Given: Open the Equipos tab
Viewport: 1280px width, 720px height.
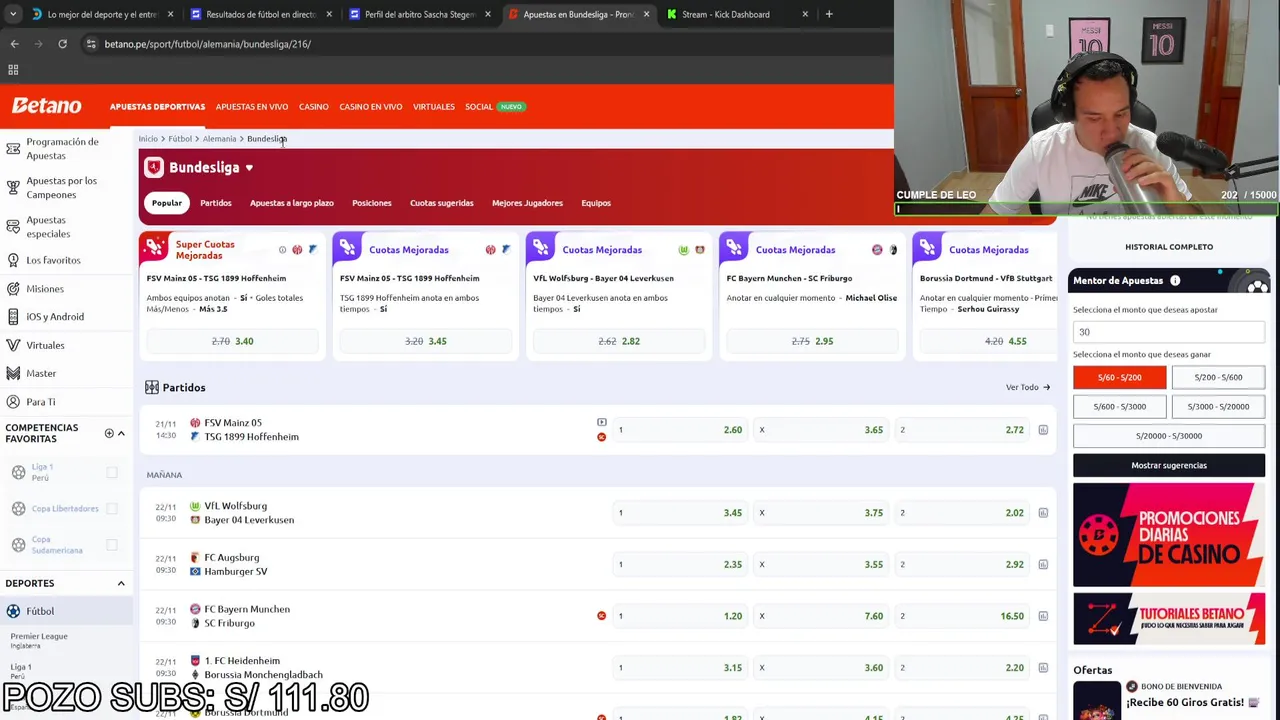Looking at the screenshot, I should 596,203.
